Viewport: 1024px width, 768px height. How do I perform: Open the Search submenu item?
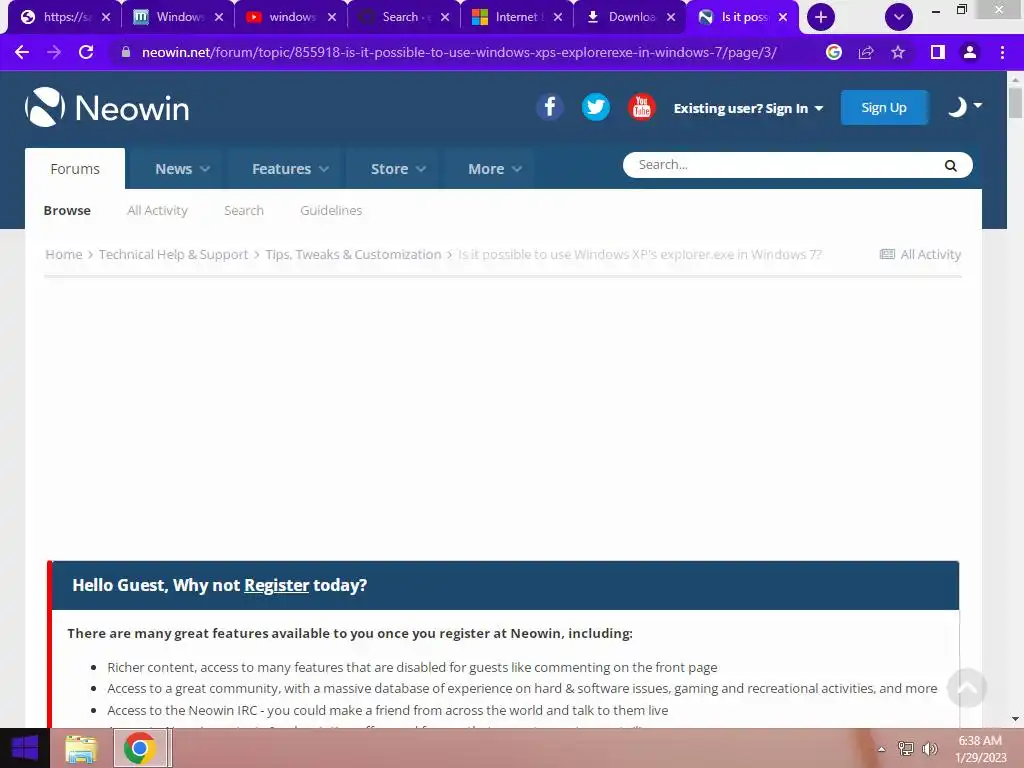coord(244,210)
